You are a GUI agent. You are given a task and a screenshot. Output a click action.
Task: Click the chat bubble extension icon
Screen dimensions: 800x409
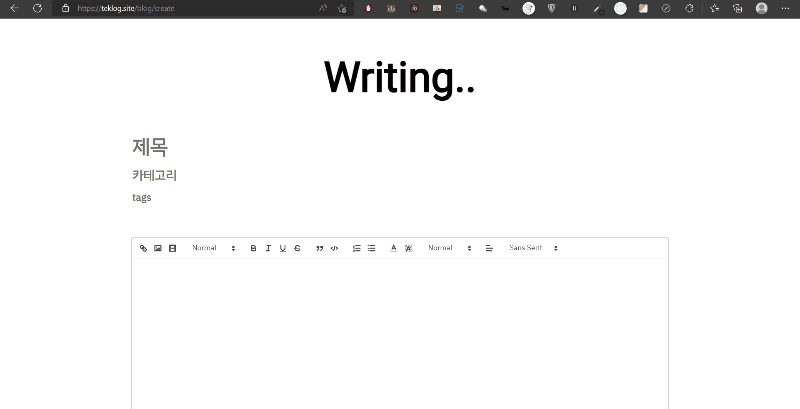click(x=483, y=8)
